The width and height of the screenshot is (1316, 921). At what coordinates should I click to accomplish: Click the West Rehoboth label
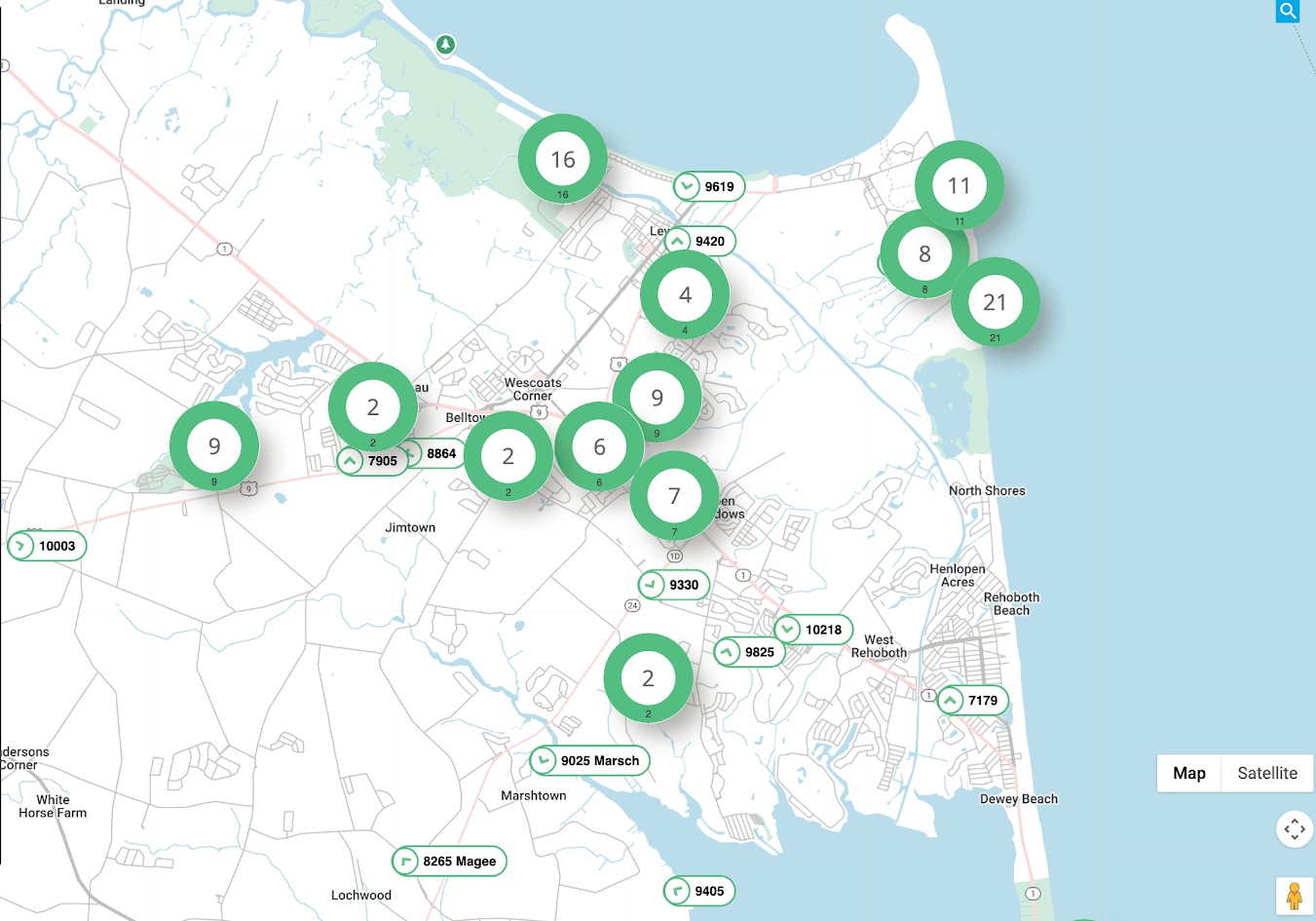pyautogui.click(x=879, y=646)
